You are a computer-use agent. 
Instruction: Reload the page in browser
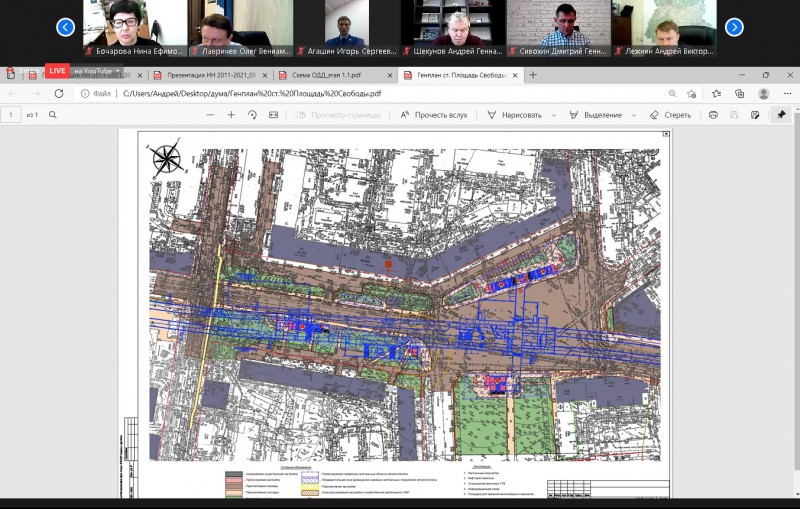(x=59, y=93)
